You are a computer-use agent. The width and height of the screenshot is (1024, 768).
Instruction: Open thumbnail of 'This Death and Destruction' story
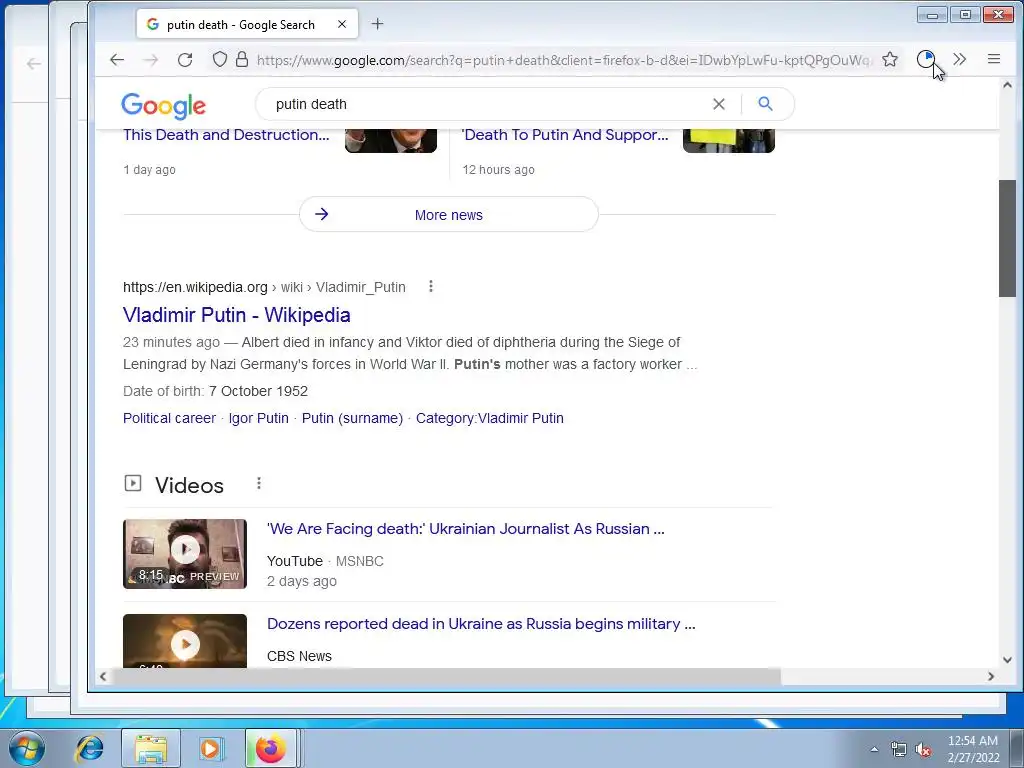click(x=391, y=140)
